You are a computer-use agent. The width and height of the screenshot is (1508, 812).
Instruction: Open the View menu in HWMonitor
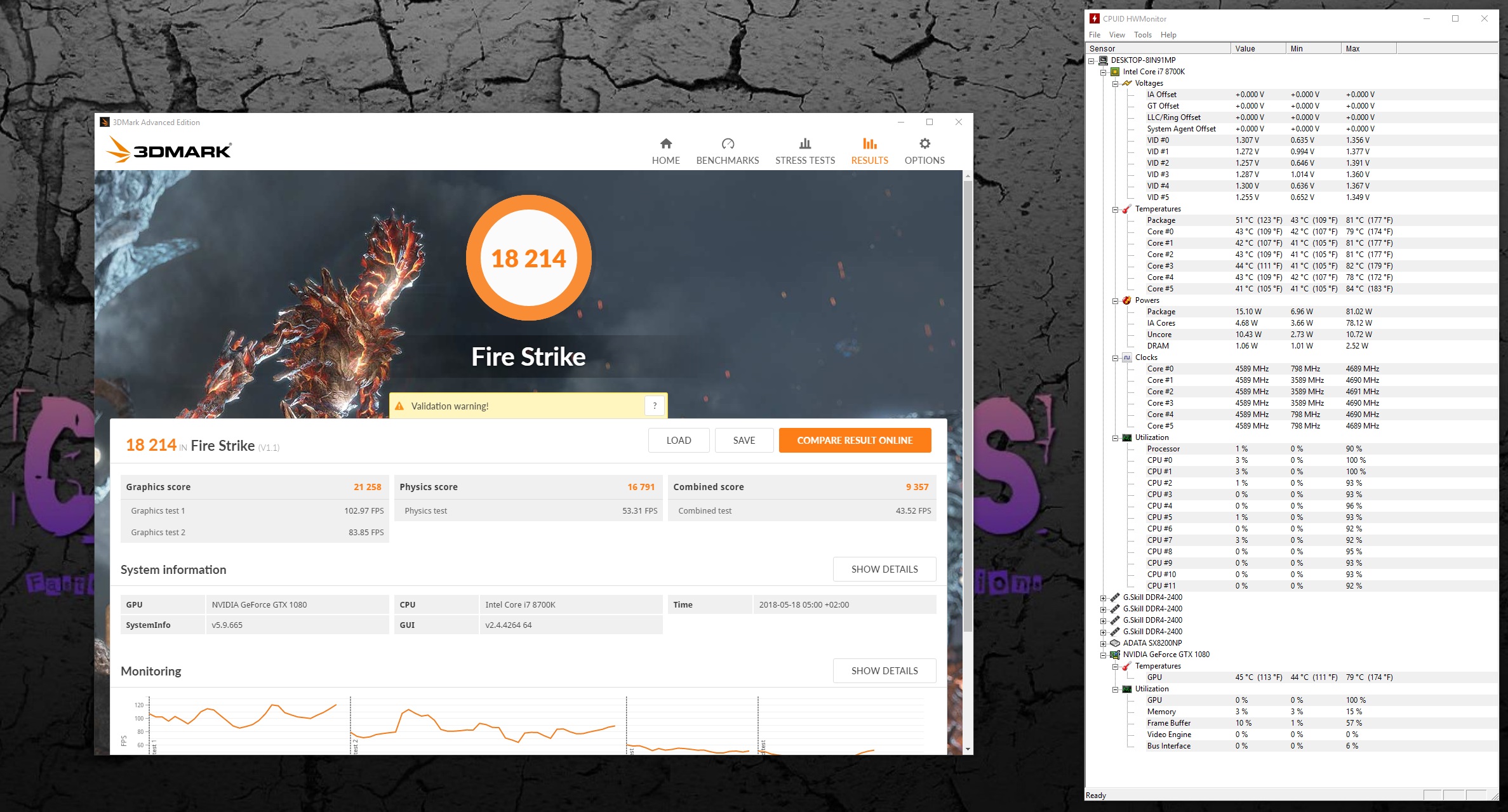pyautogui.click(x=1117, y=35)
